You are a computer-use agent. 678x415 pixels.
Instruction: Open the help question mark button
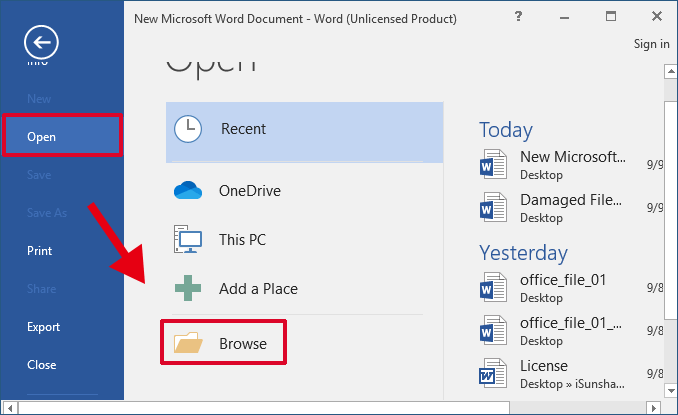518,17
